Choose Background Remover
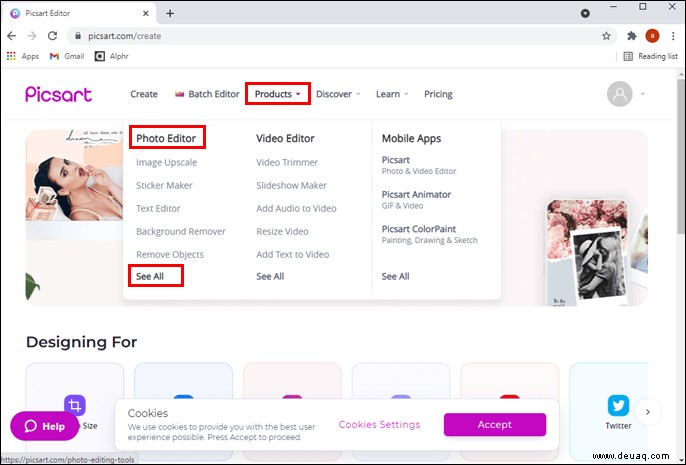This screenshot has height=465, width=686. pos(181,231)
